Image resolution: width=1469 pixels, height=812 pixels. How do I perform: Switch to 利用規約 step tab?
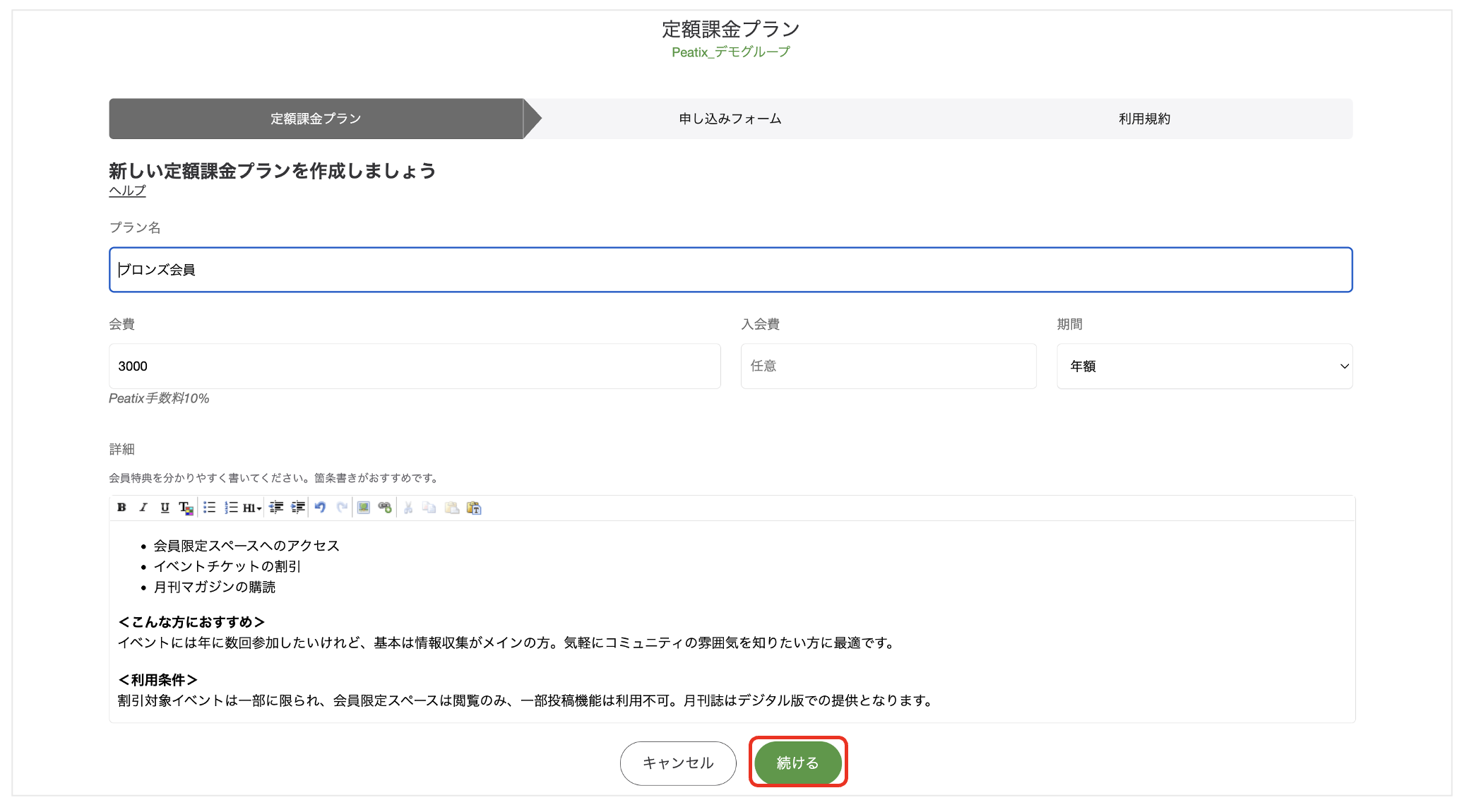coord(1144,119)
